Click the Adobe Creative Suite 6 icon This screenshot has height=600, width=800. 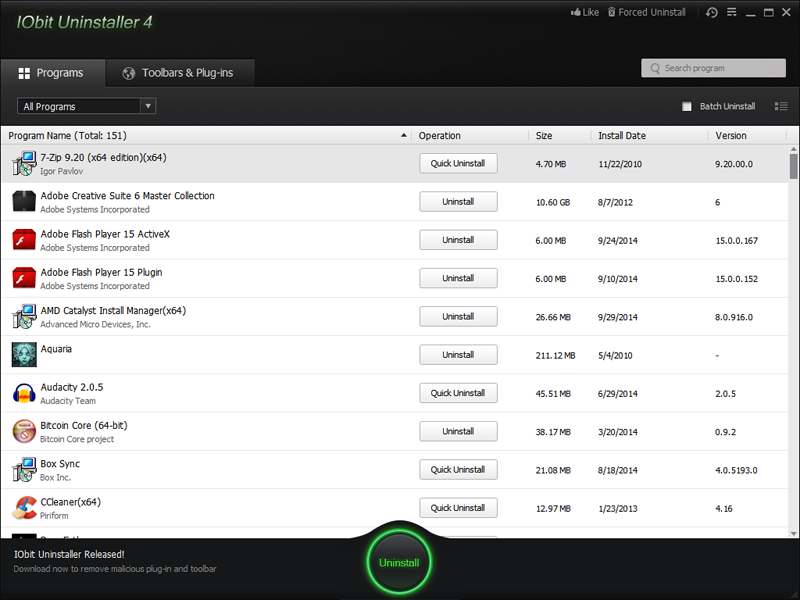tap(24, 202)
